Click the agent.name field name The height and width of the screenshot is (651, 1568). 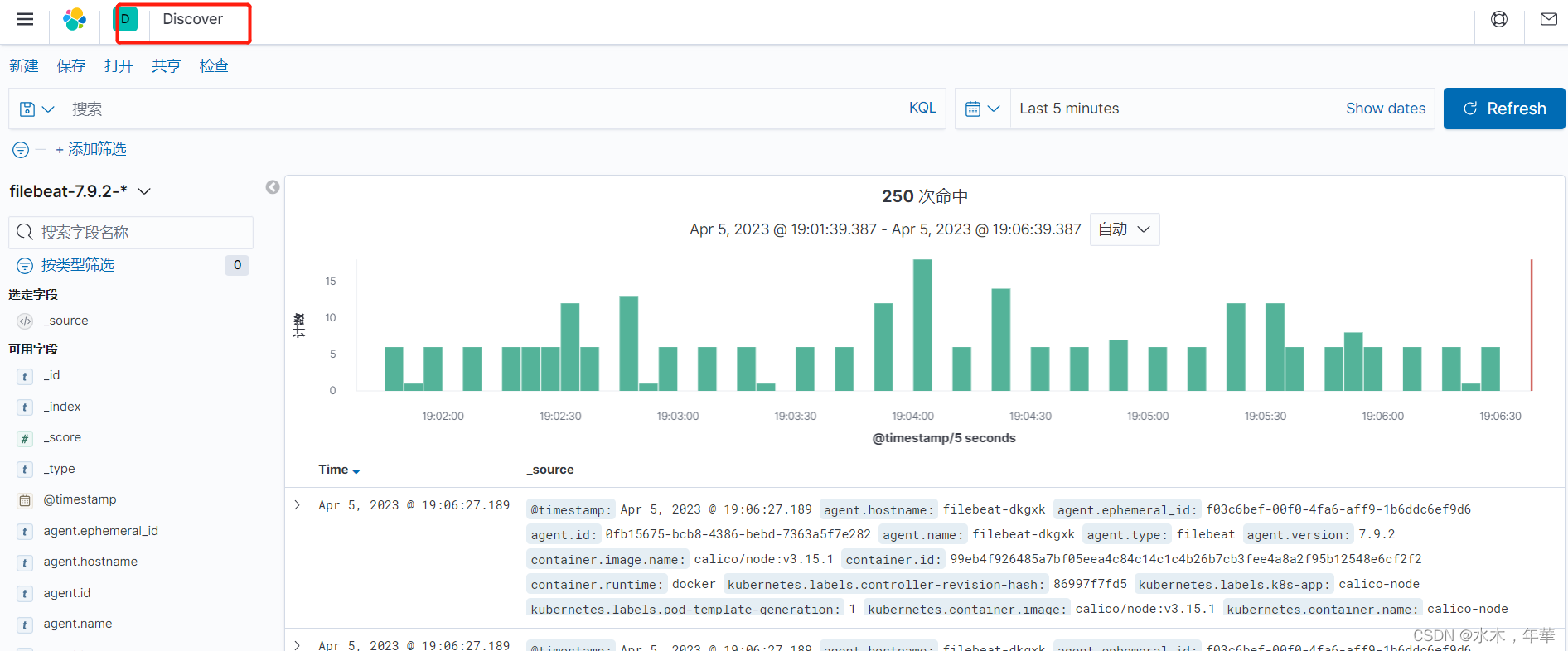[x=78, y=624]
